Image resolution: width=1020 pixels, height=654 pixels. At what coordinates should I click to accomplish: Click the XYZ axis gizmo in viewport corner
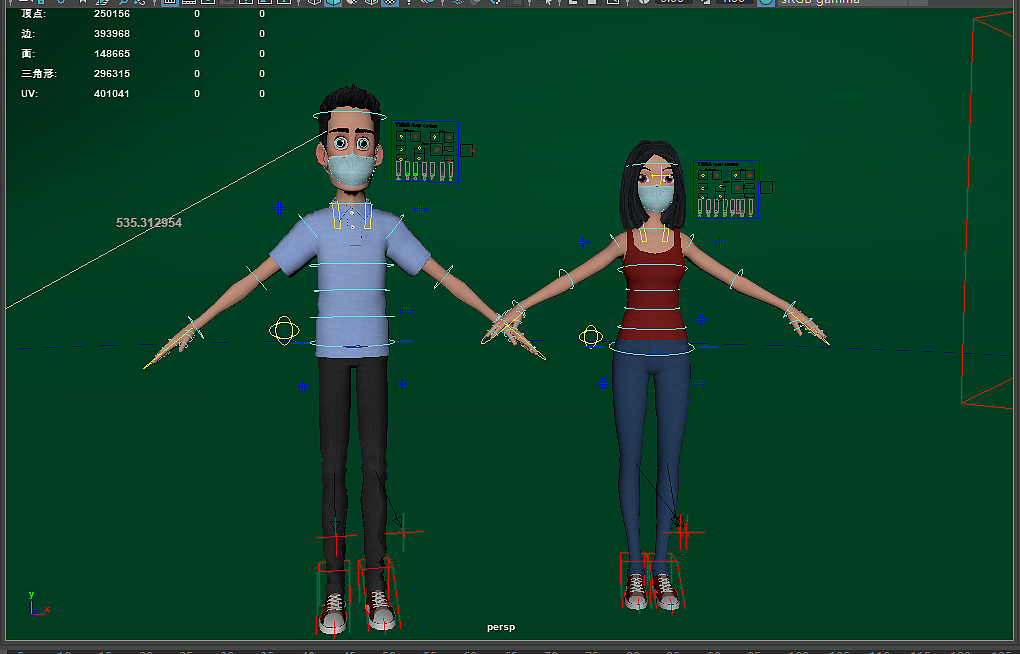pyautogui.click(x=38, y=603)
